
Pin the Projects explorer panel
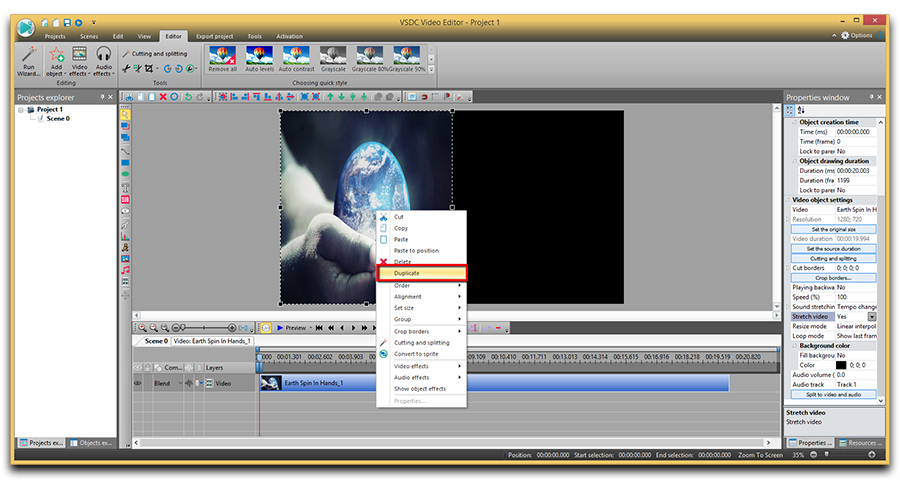[x=102, y=97]
